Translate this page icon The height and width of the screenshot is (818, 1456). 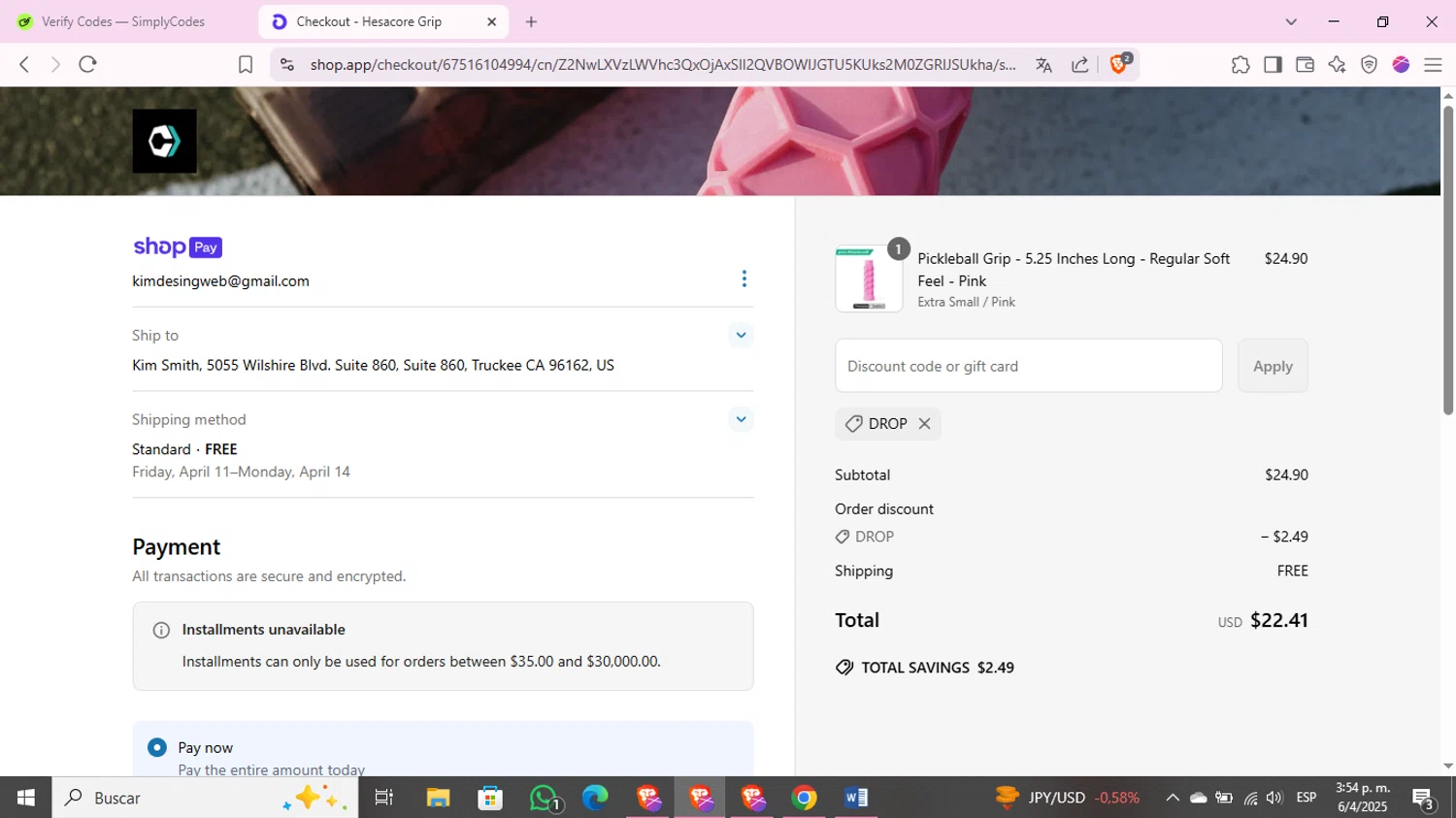click(x=1043, y=65)
